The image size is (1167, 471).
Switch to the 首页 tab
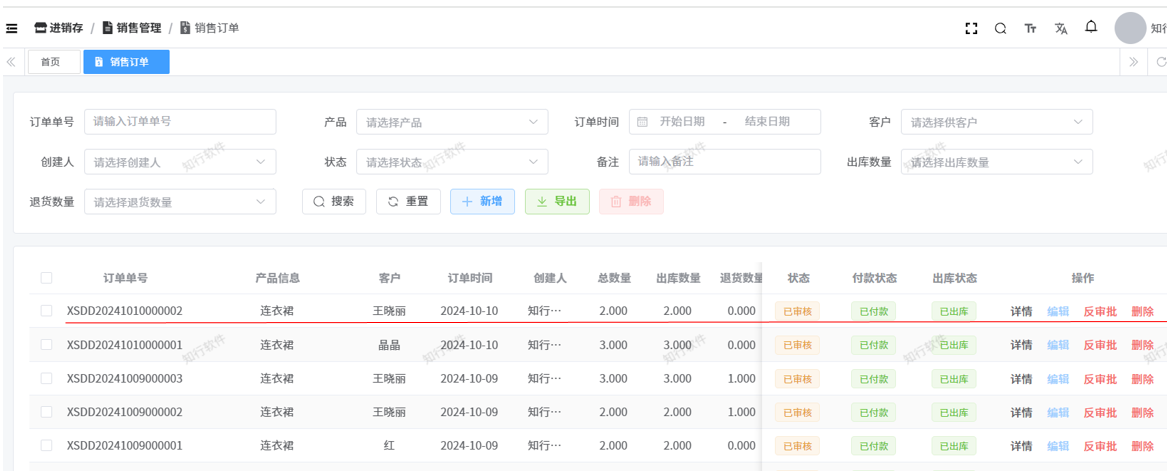click(51, 62)
